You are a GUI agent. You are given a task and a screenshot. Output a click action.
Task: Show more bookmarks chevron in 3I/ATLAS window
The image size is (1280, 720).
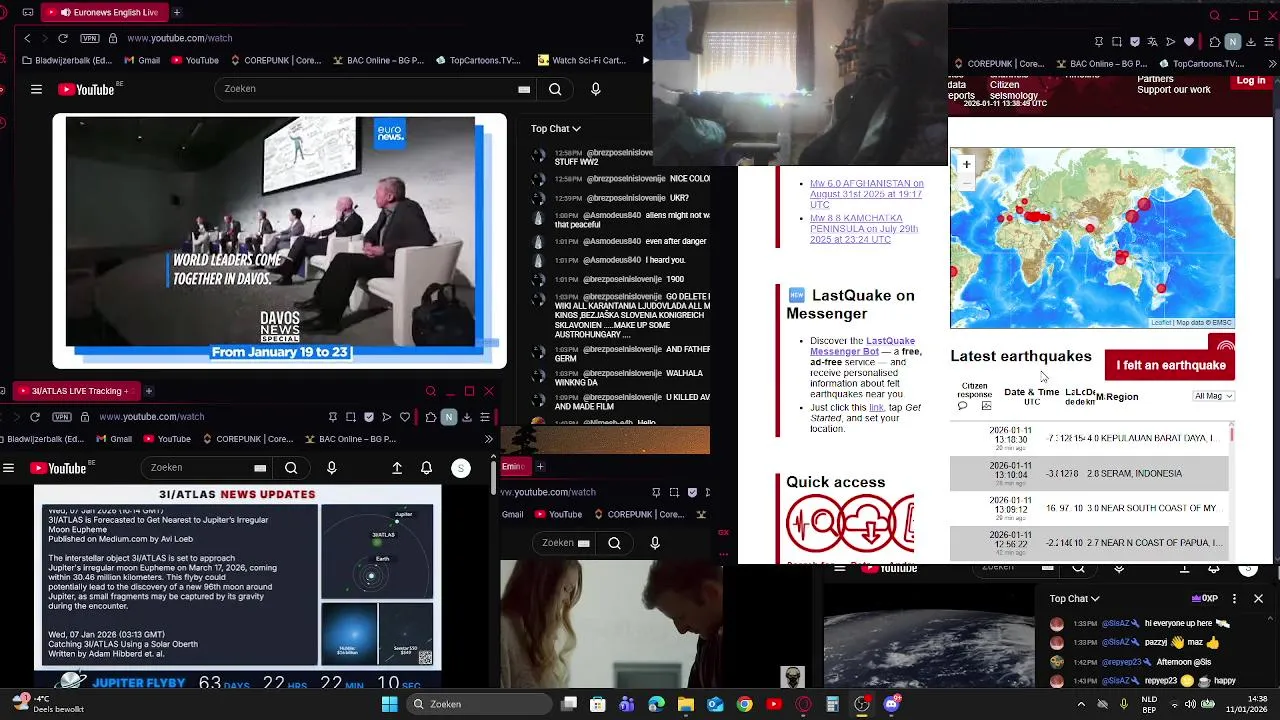(488, 439)
